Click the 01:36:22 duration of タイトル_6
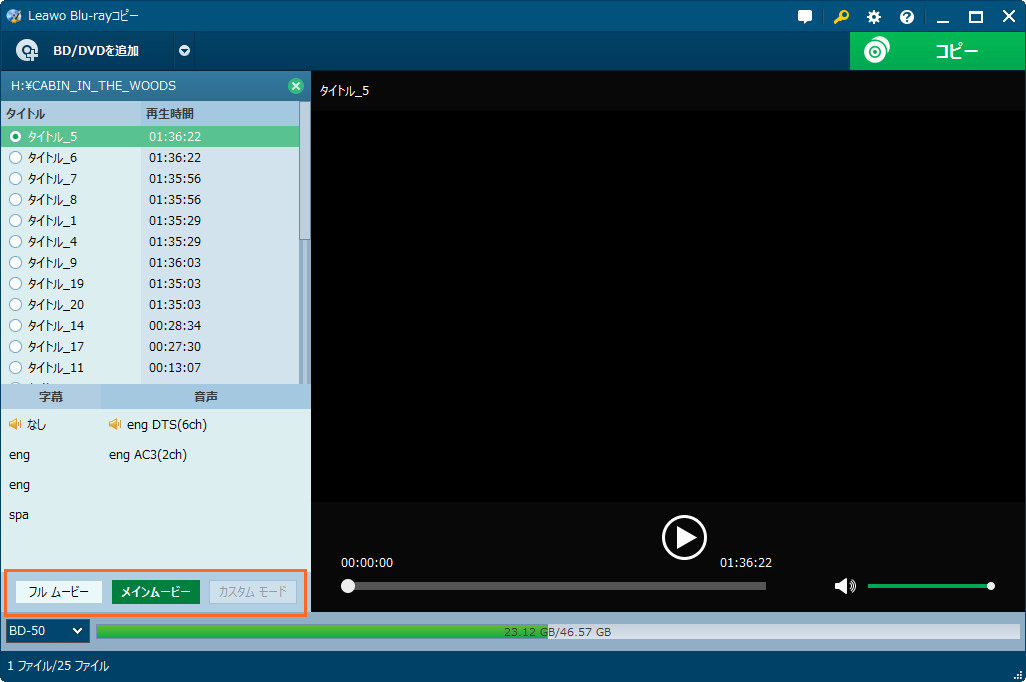 pos(175,158)
